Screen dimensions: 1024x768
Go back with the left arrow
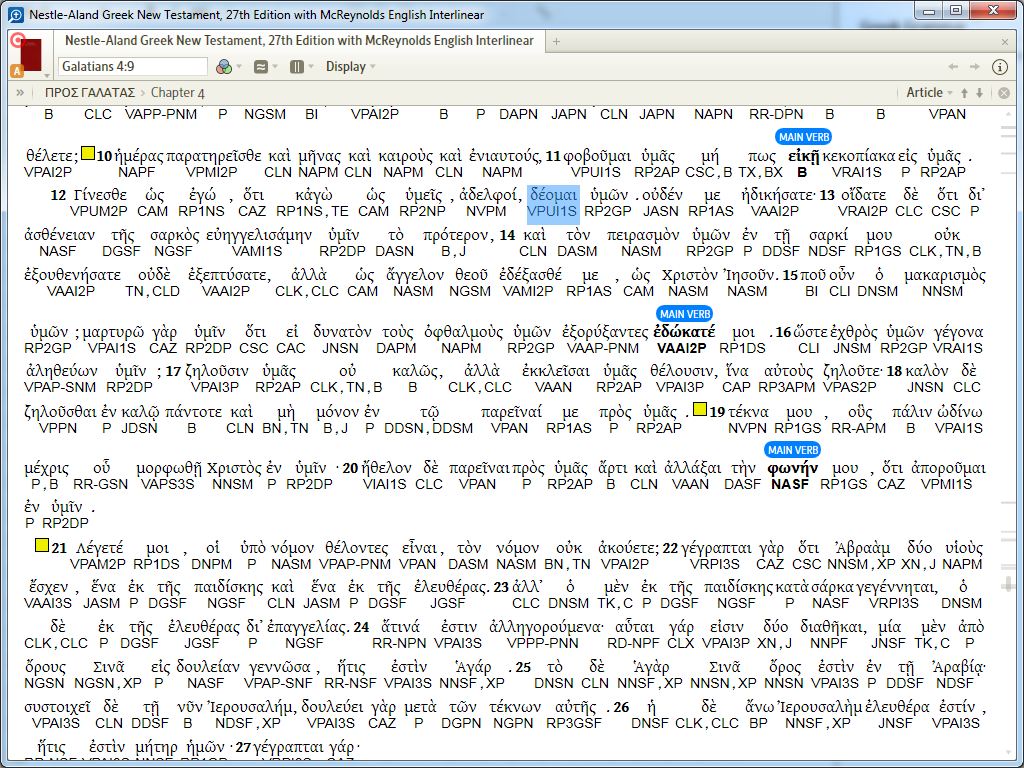953,67
